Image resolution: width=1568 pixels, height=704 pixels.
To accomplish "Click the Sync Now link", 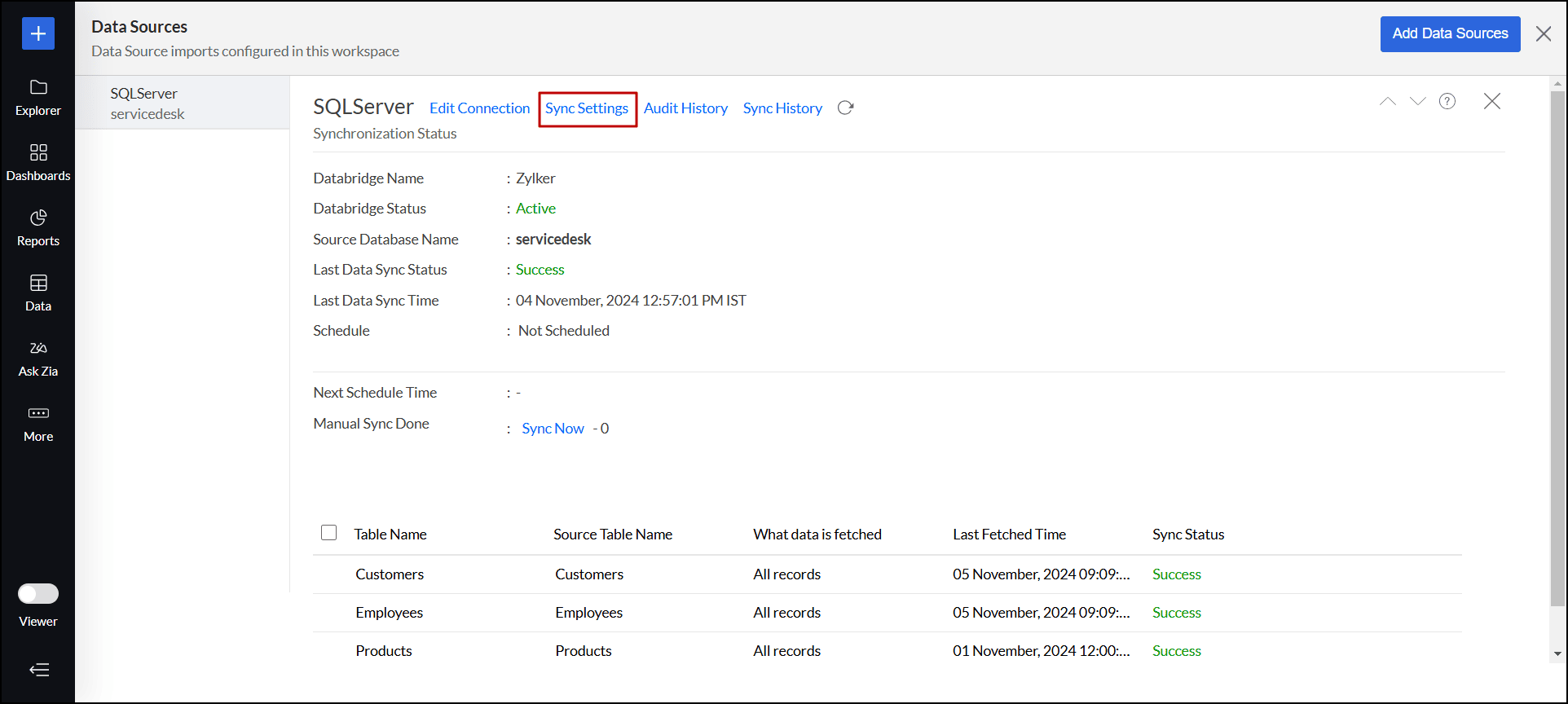I will (x=553, y=429).
